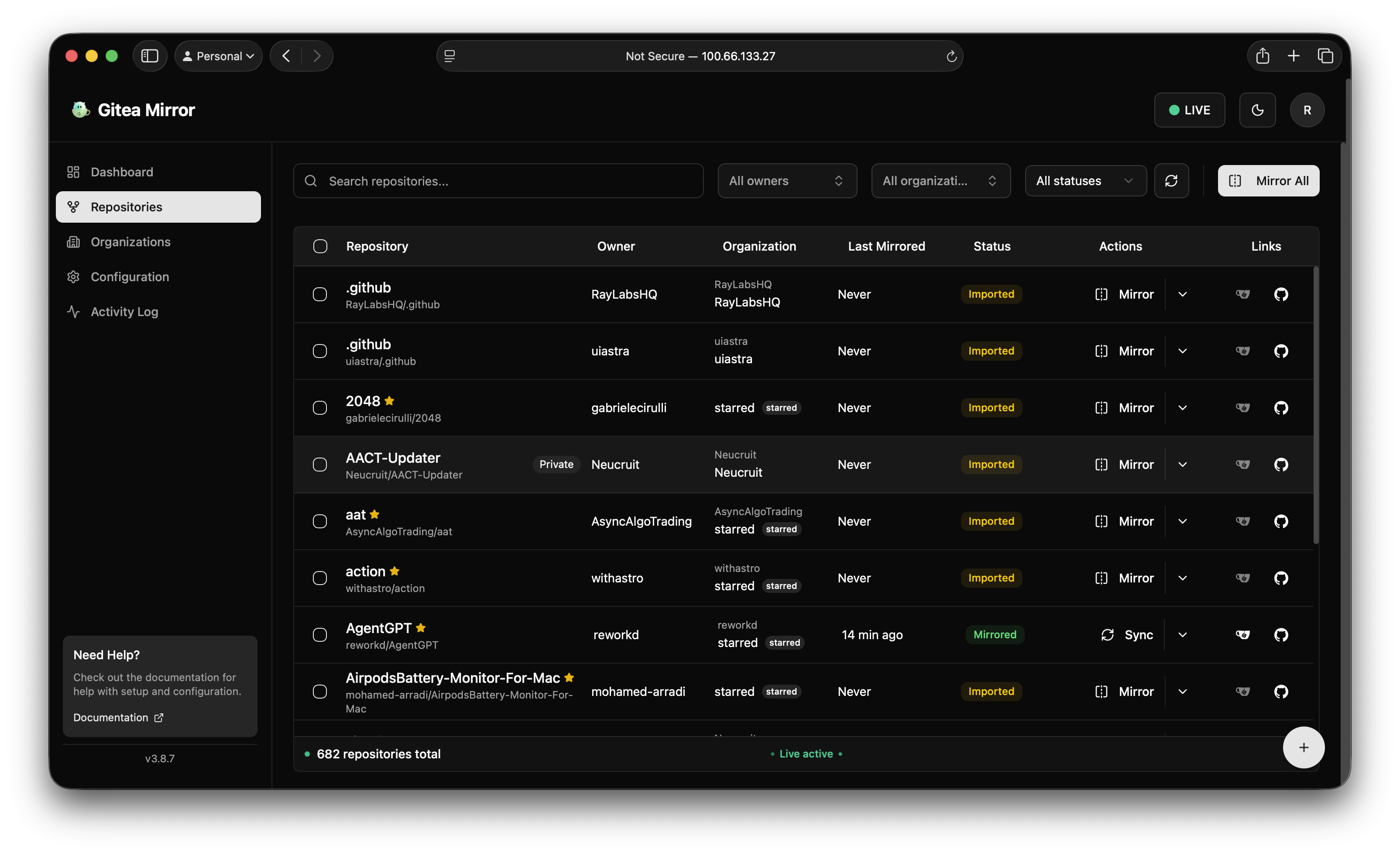1400x854 pixels.
Task: Click the Mirror action for AACT-Updater
Action: click(1124, 464)
